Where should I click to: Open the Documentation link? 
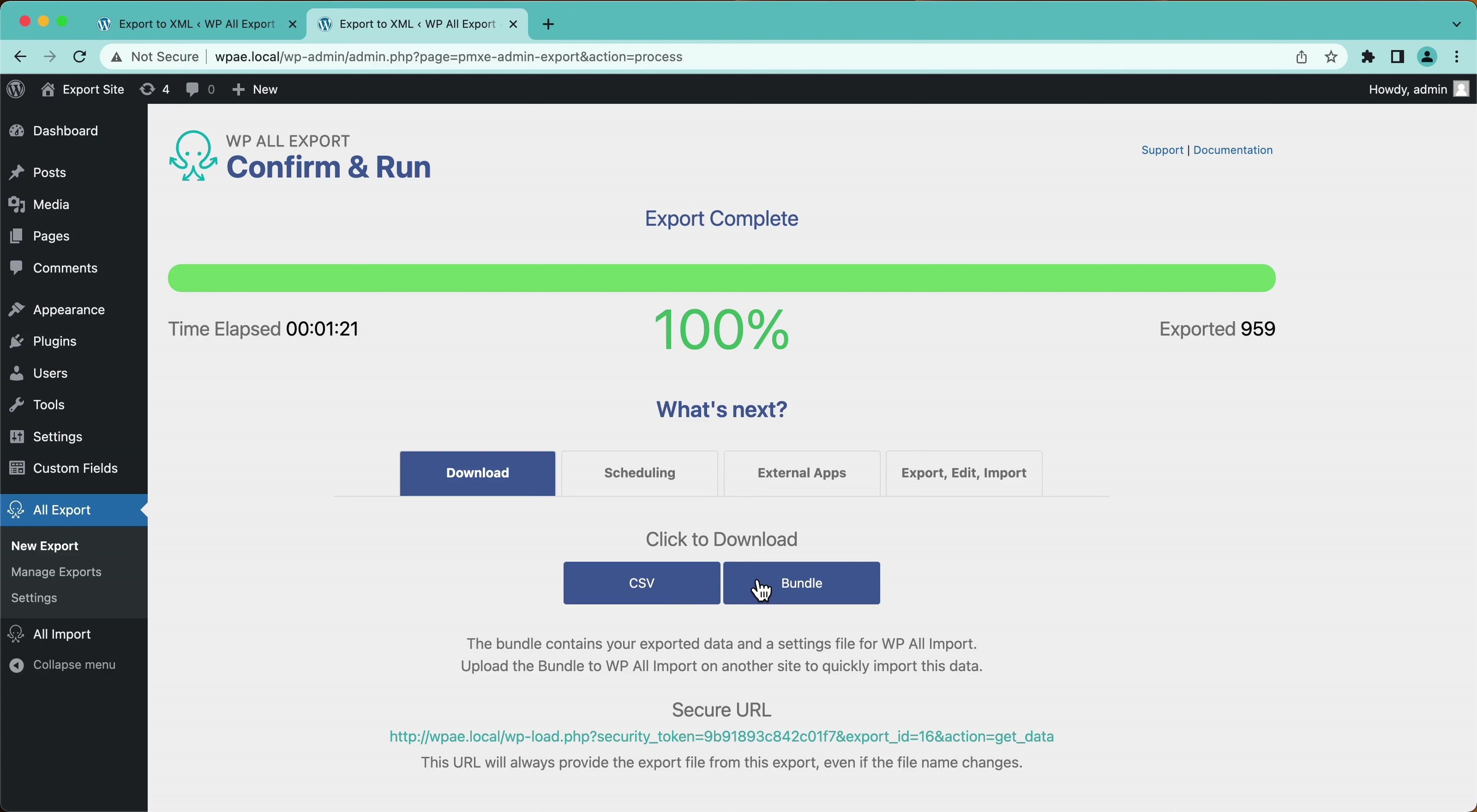[x=1233, y=150]
